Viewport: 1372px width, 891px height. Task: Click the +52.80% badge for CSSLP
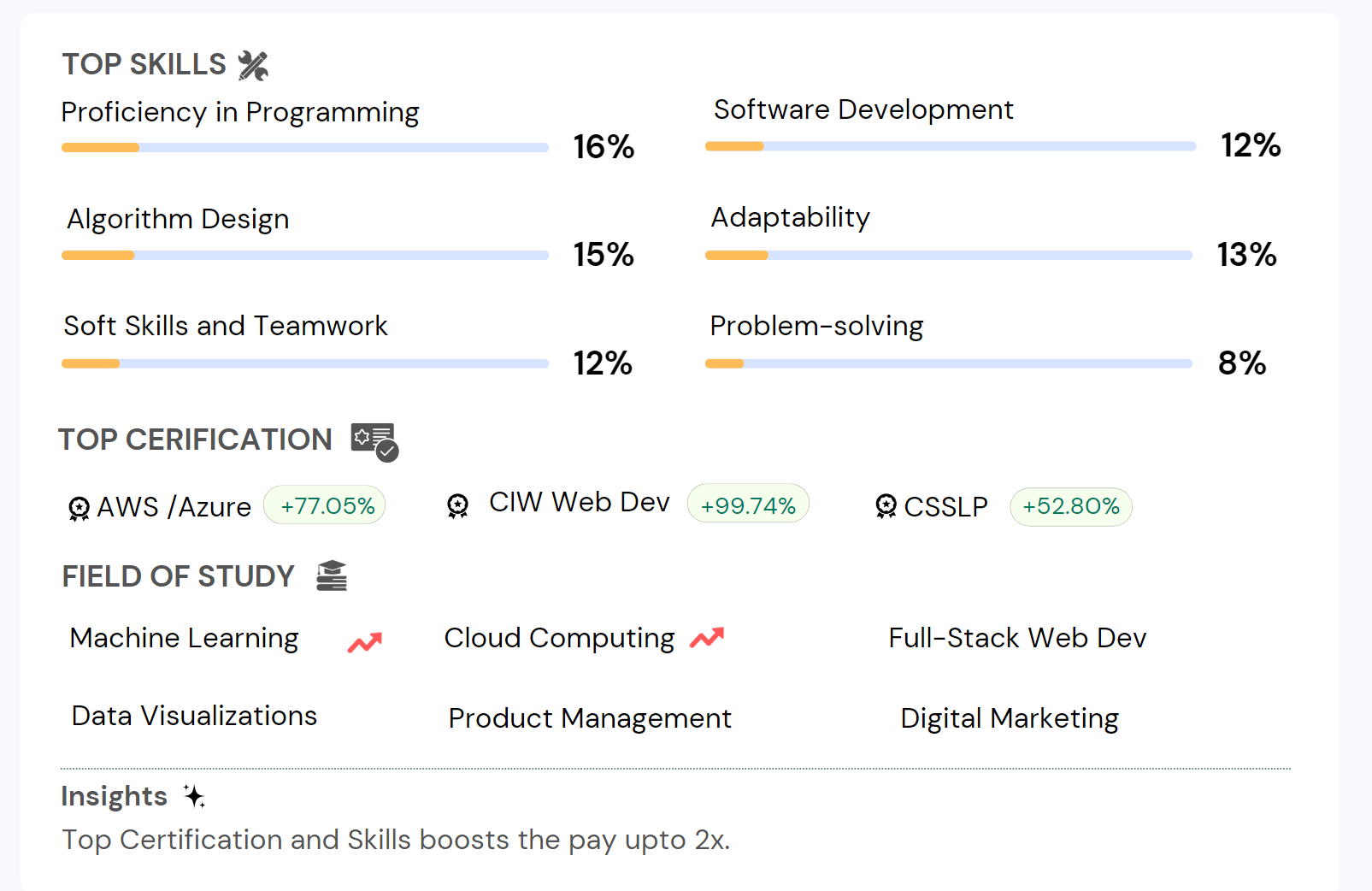tap(1070, 506)
